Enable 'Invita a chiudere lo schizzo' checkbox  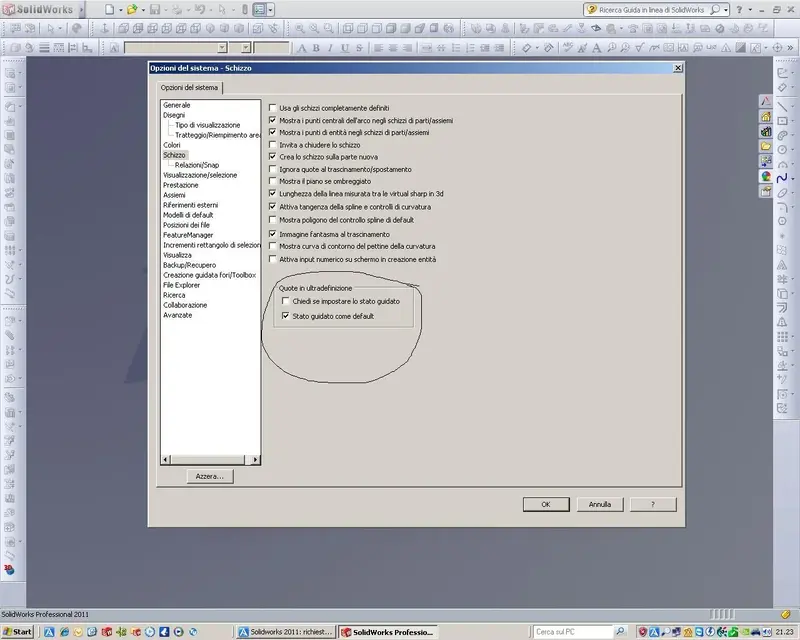point(272,144)
